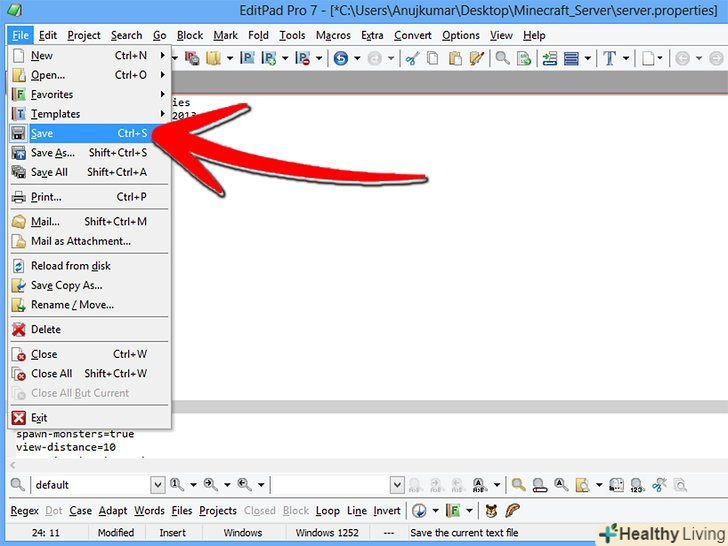
Task: Open the Convert menu
Action: [413, 35]
